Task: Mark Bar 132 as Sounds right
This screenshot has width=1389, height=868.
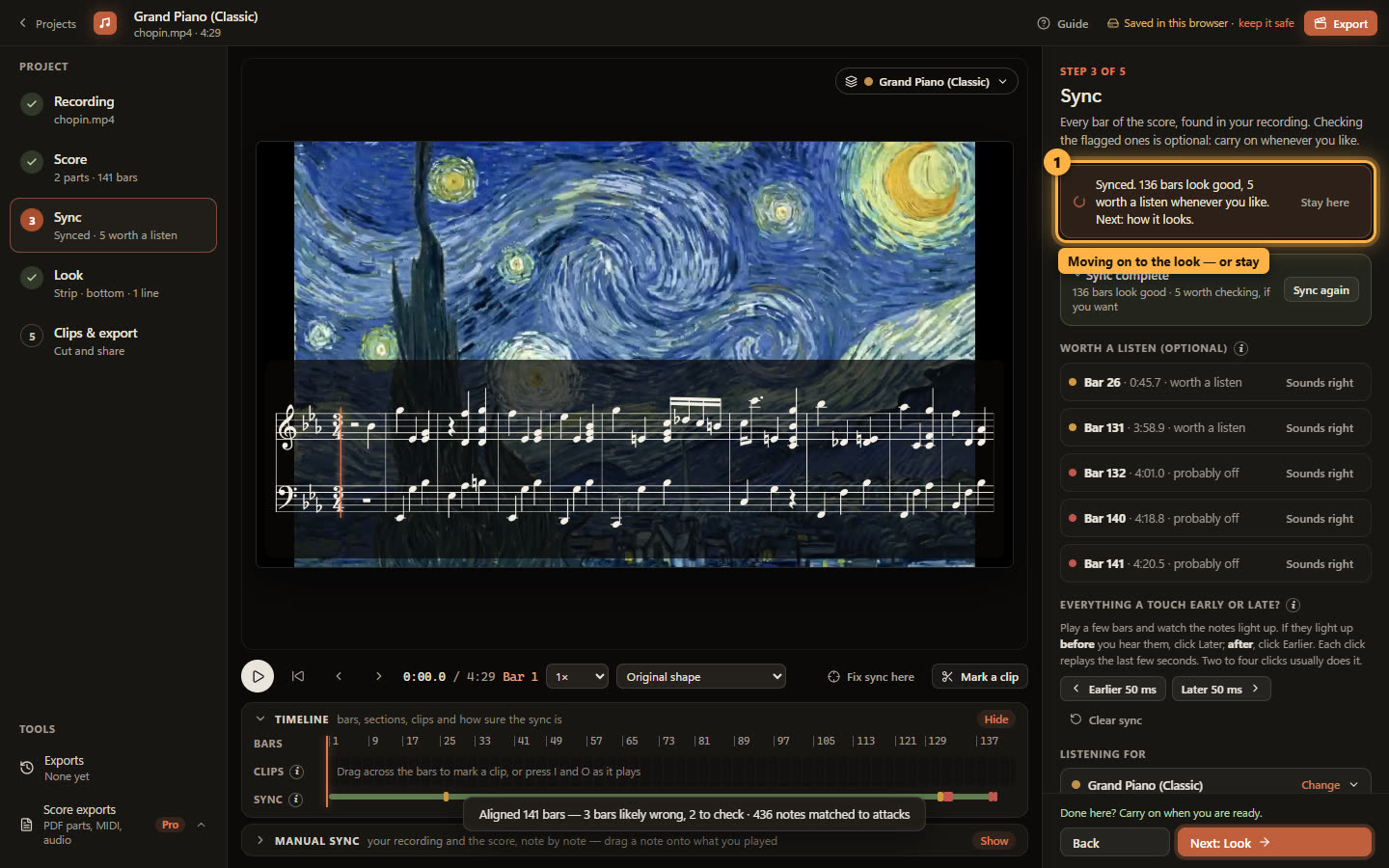Action: click(1320, 474)
